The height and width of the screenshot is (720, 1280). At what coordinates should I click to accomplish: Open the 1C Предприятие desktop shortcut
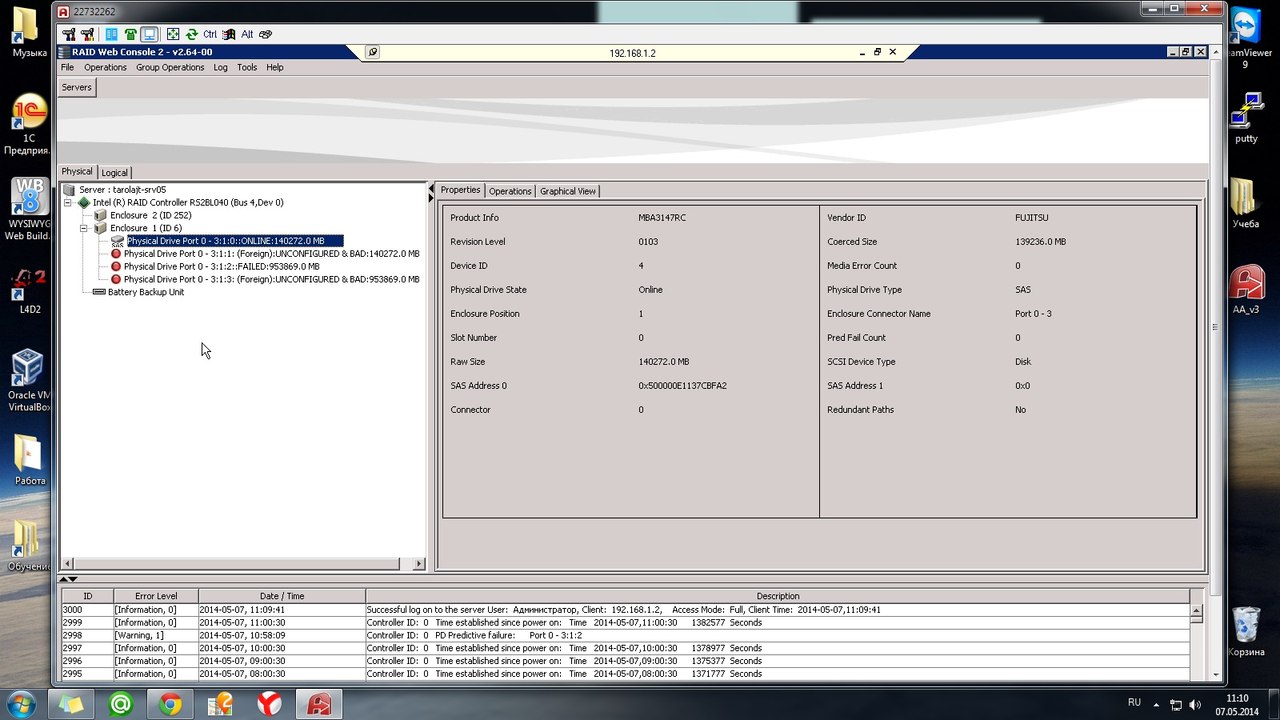coord(29,125)
